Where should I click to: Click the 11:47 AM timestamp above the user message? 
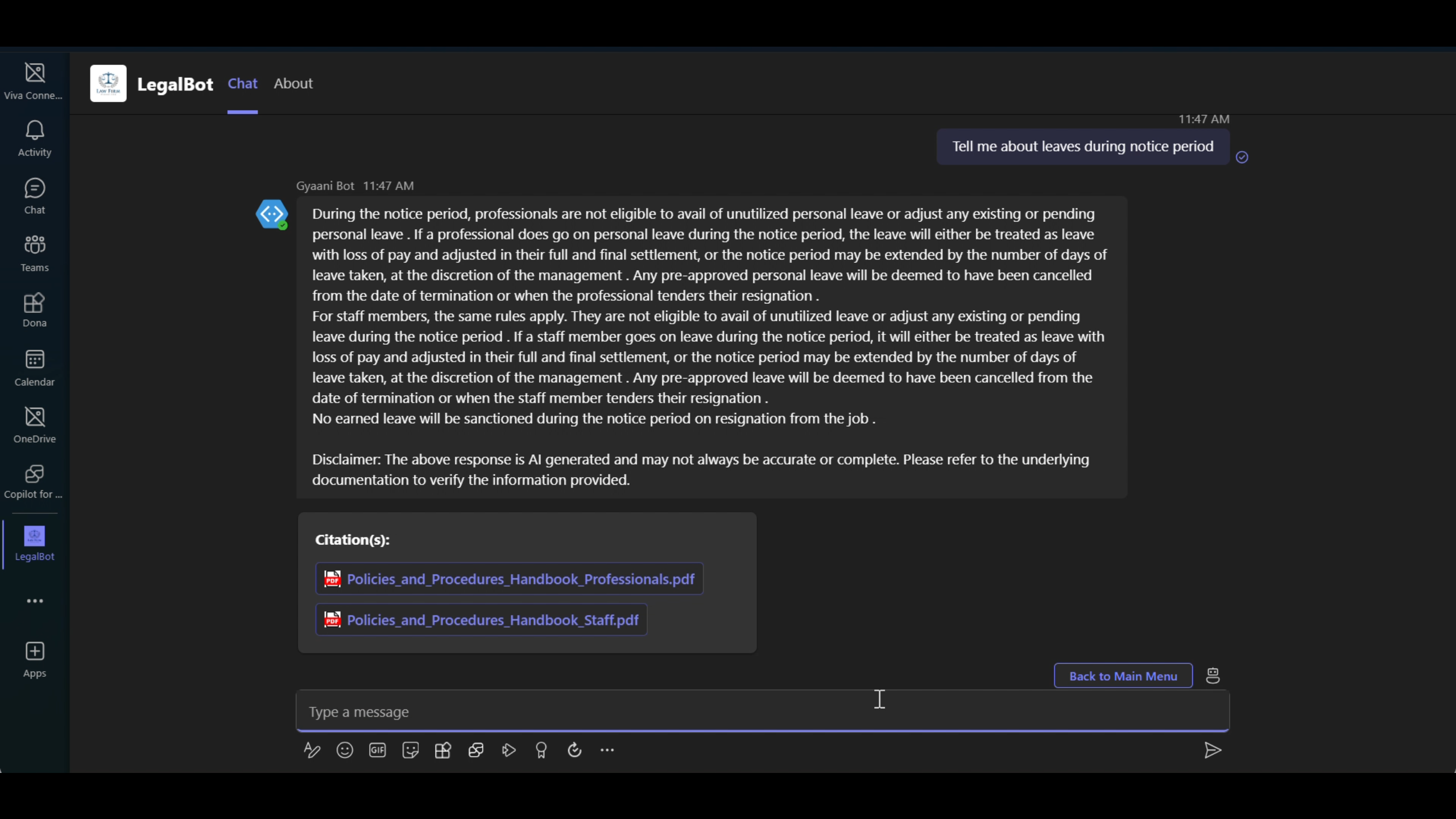(1203, 119)
